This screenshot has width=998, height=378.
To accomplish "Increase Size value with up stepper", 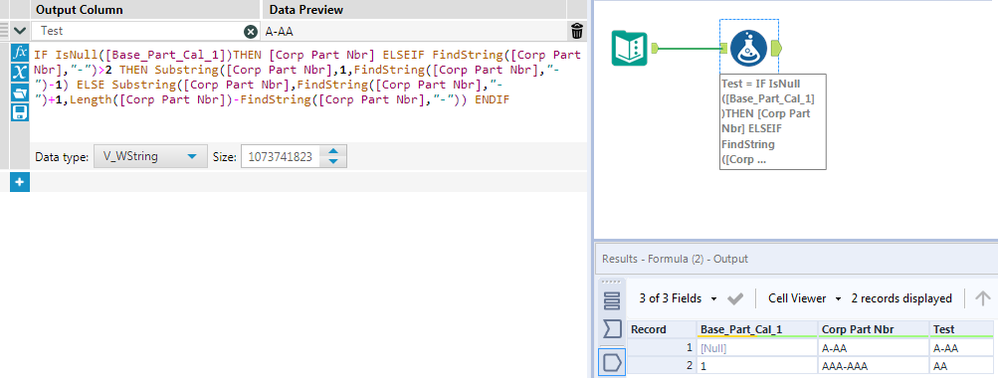I will coord(334,151).
